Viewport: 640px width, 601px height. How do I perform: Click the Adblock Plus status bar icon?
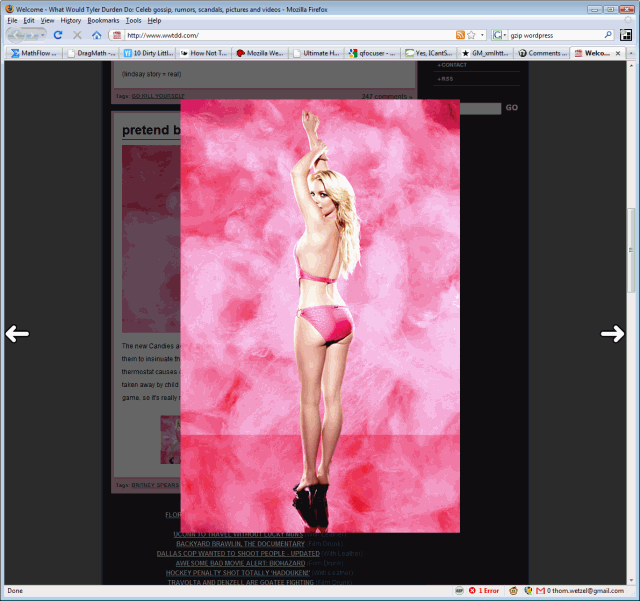tap(459, 590)
